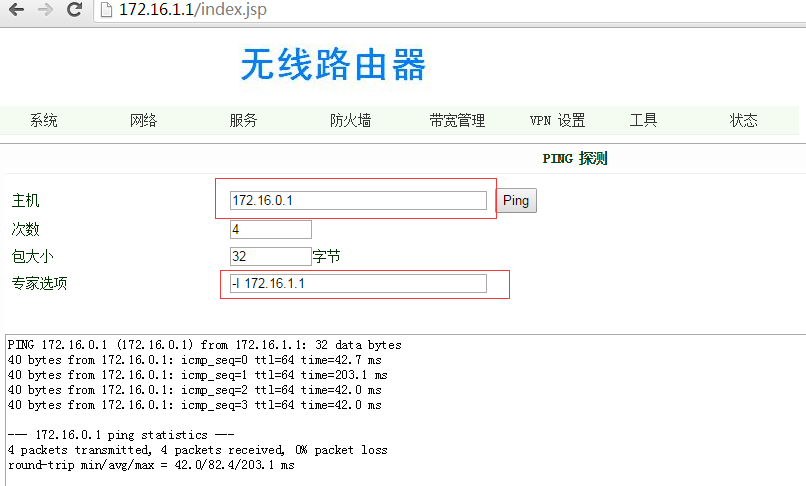
Task: Open the 网络 menu
Action: [x=144, y=121]
